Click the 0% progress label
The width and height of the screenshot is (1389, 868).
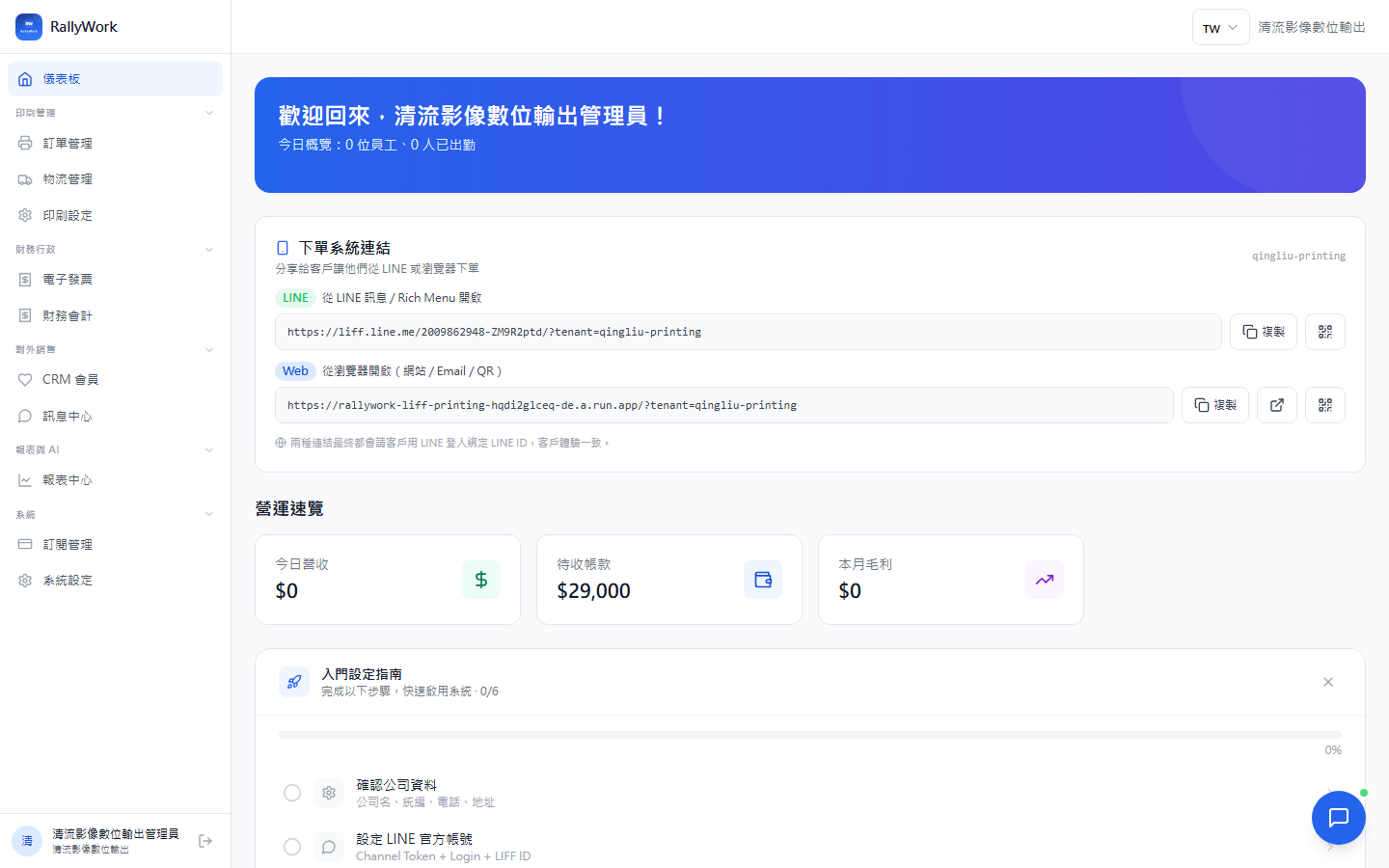pos(1333,750)
